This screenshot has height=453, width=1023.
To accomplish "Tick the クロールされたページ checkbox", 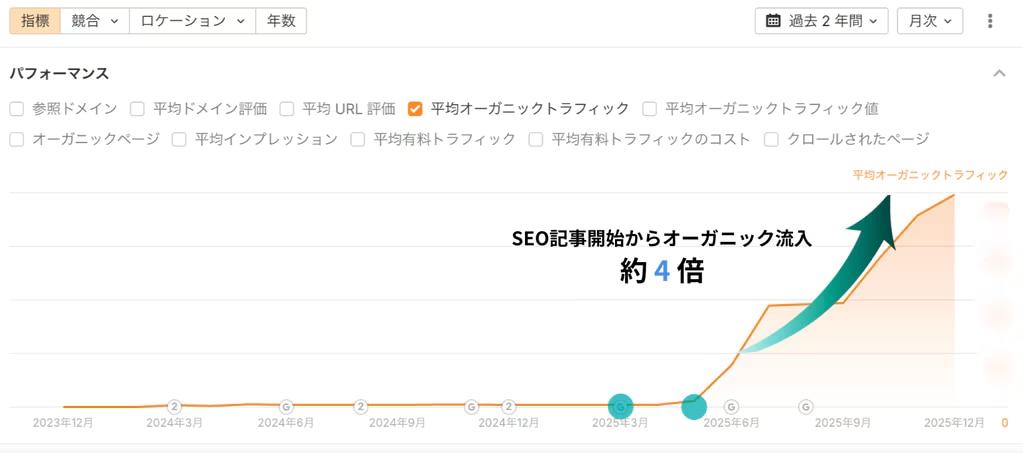I will pos(772,140).
